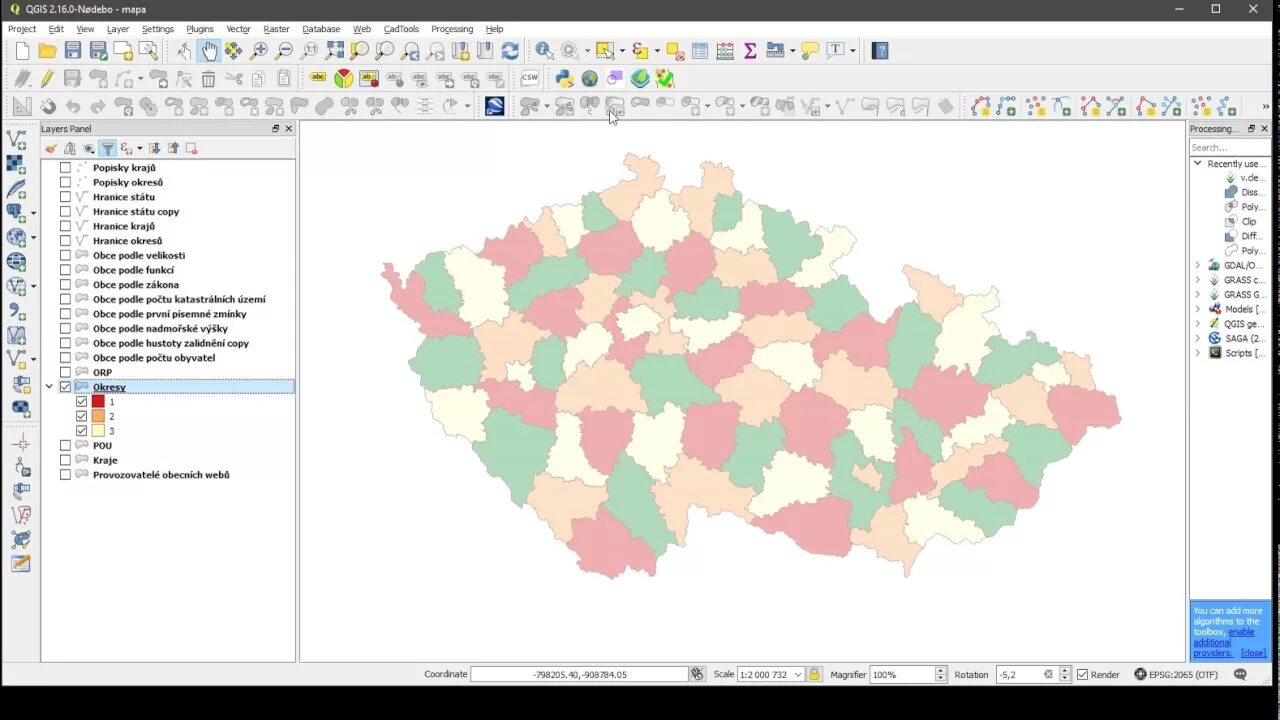Uncheck the Okresy layer checkbox
Screen dimensions: 1280x720
[65, 387]
